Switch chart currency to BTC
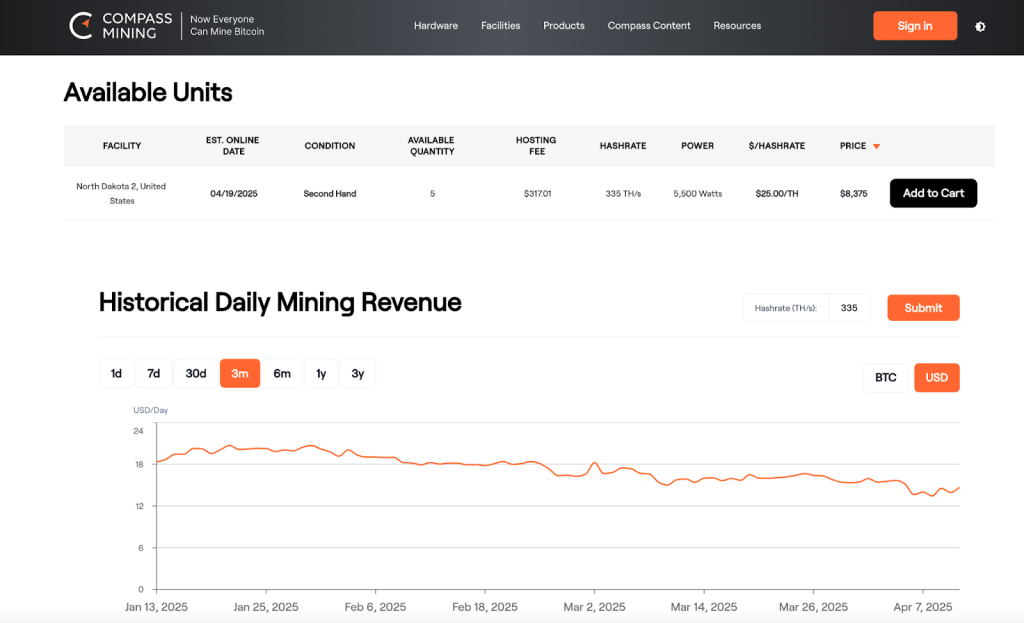Screen dimensions: 1024x623 click(x=886, y=378)
